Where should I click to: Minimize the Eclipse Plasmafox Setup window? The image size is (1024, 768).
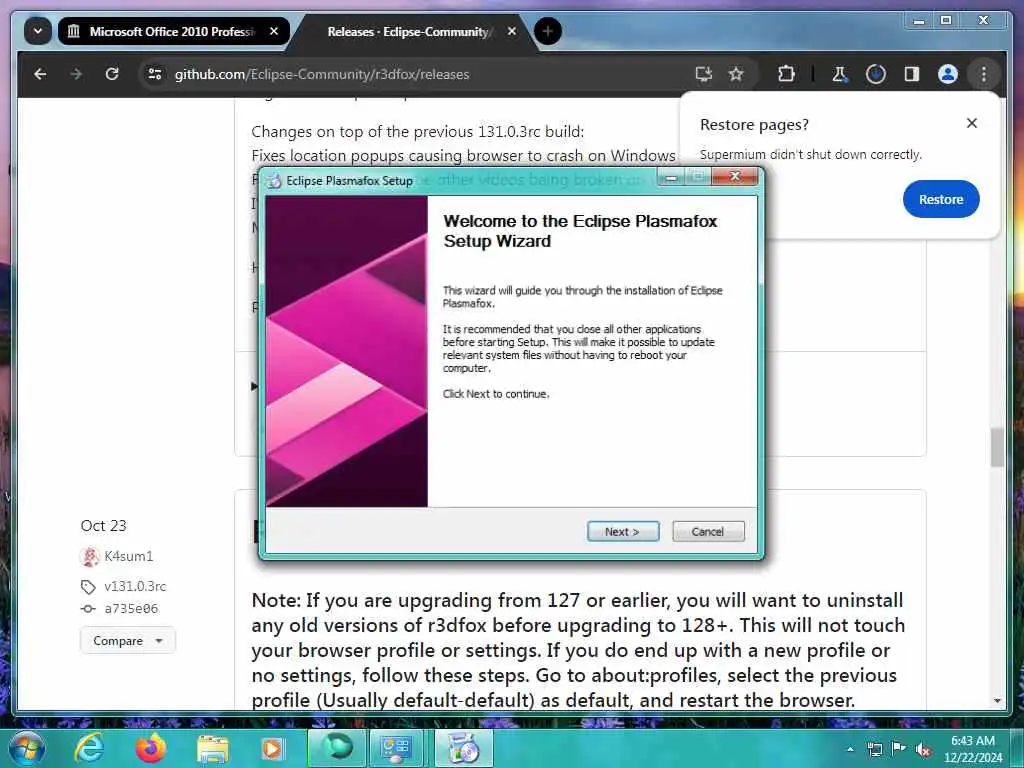[x=671, y=177]
